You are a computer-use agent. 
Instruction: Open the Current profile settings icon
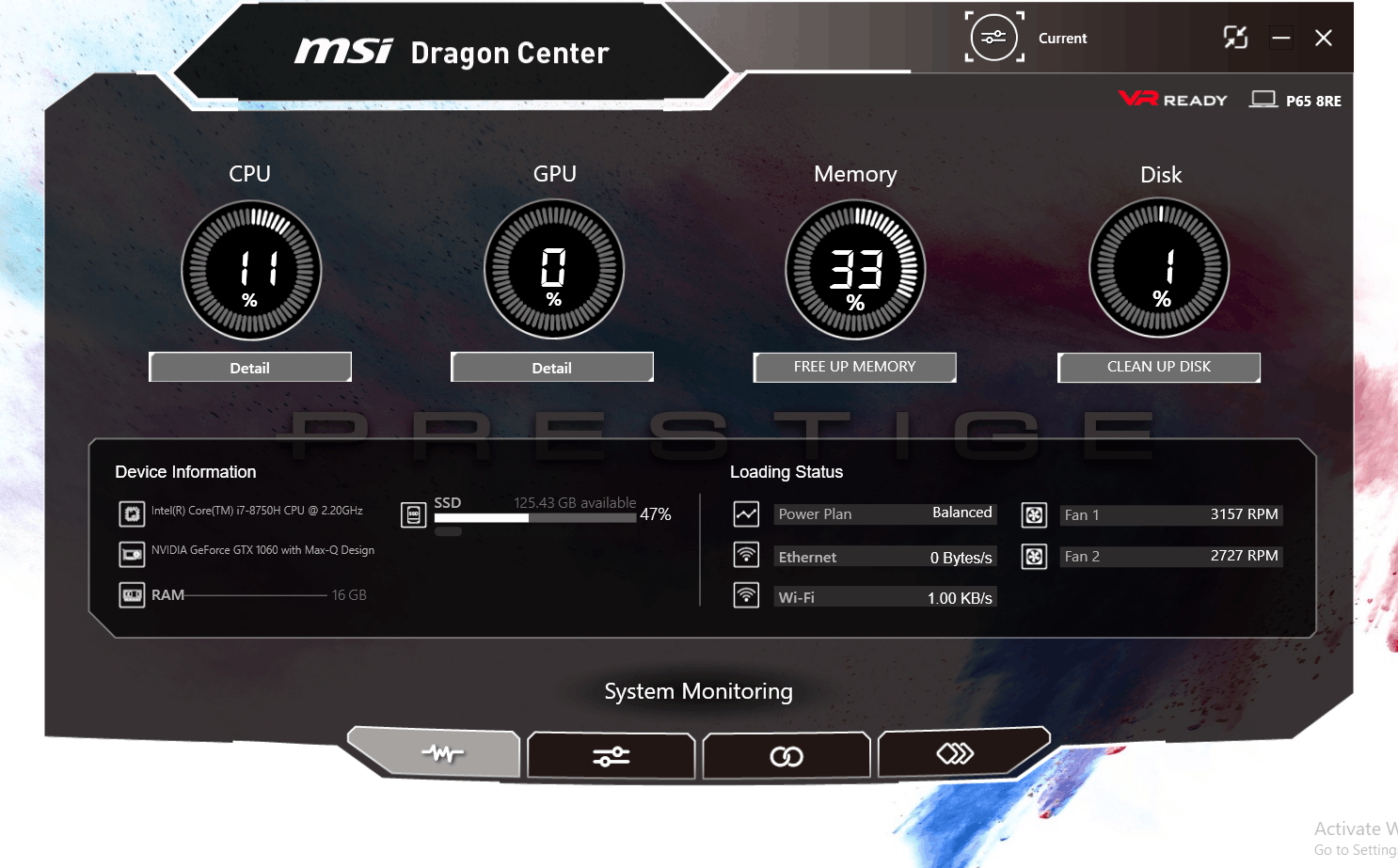(x=994, y=38)
